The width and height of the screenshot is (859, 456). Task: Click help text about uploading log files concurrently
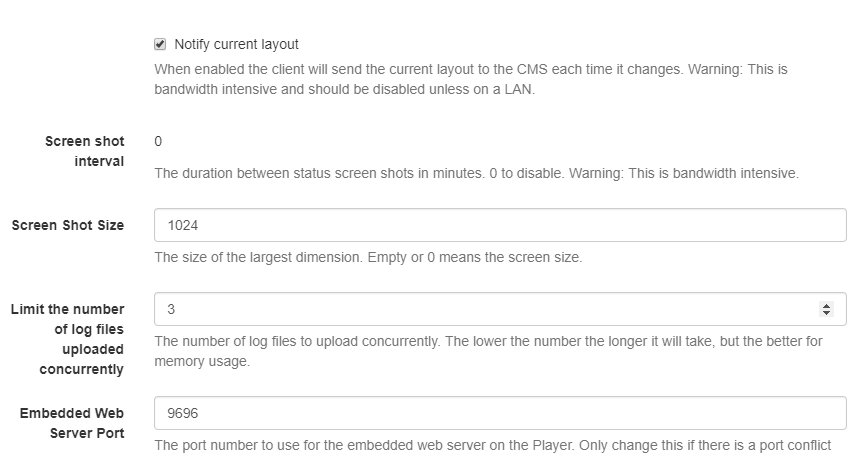488,351
